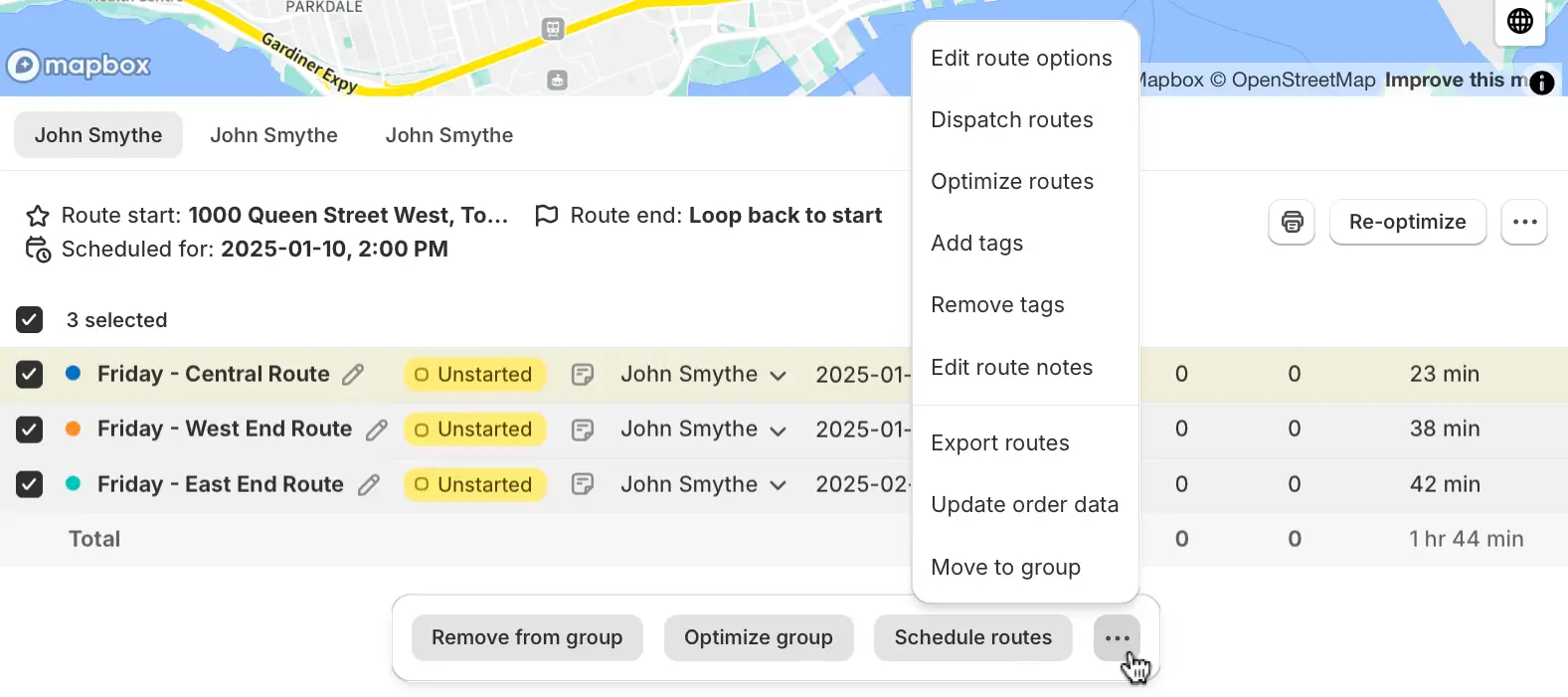Screen dimensions: 1568x697
Task: Click 23 min duration cell
Action: (x=1445, y=375)
